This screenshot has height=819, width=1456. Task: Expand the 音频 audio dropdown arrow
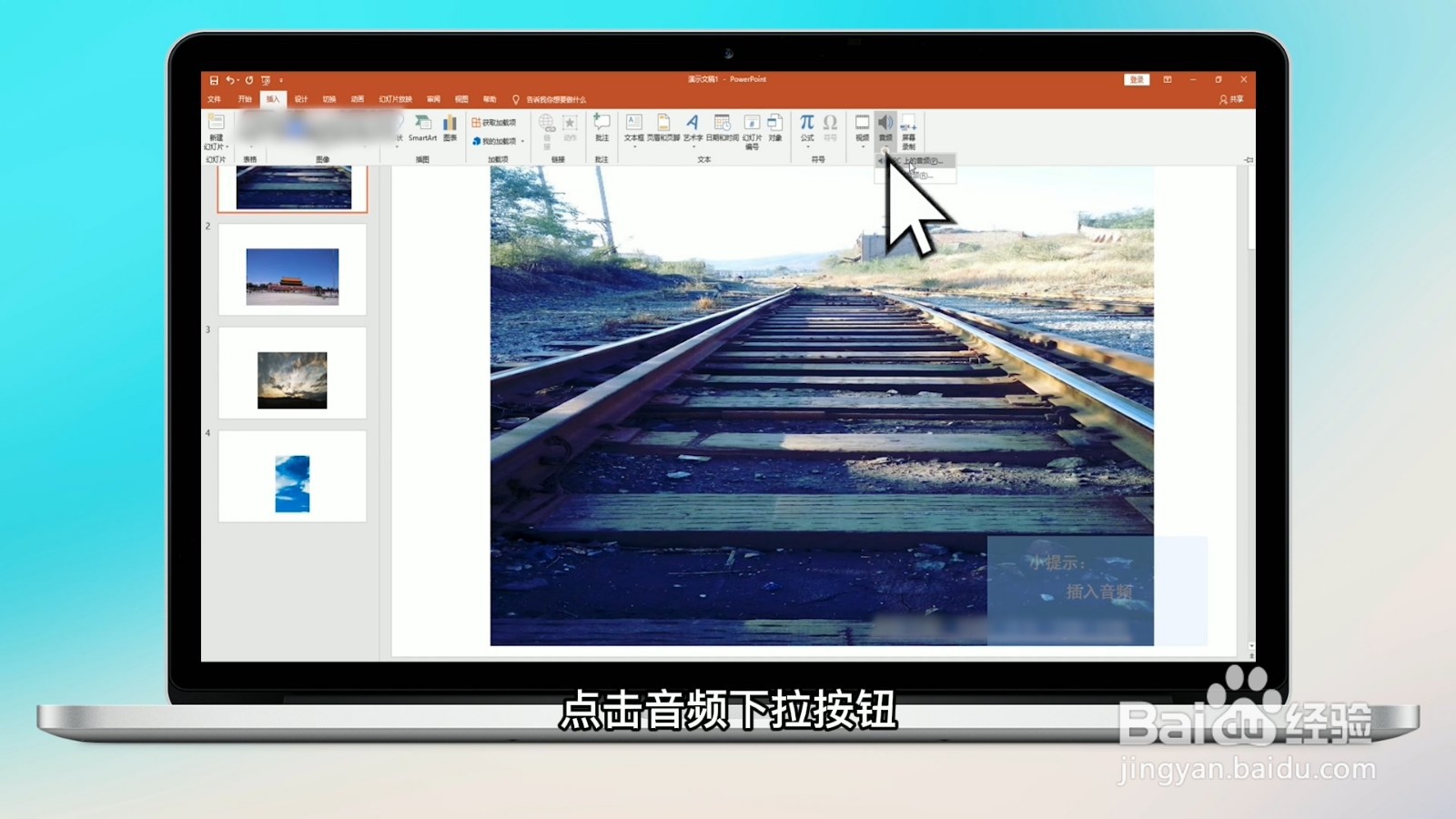(885, 147)
